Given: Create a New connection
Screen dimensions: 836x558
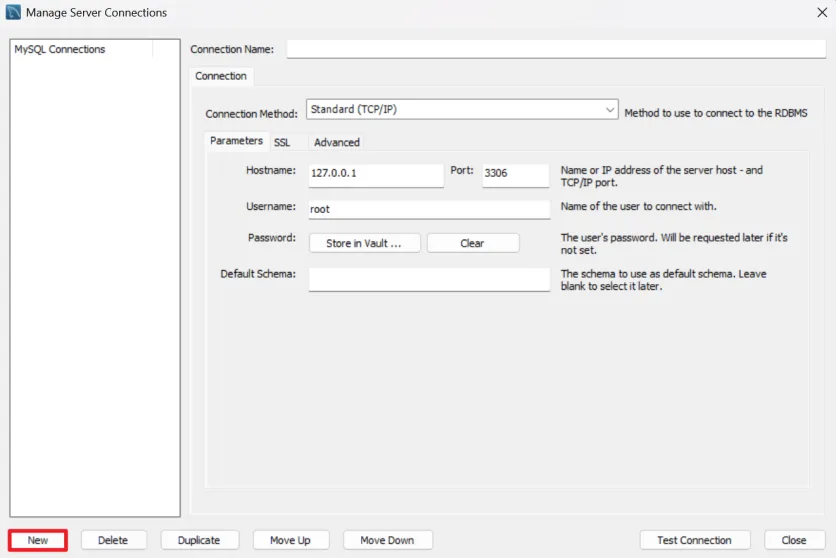Looking at the screenshot, I should 38,540.
